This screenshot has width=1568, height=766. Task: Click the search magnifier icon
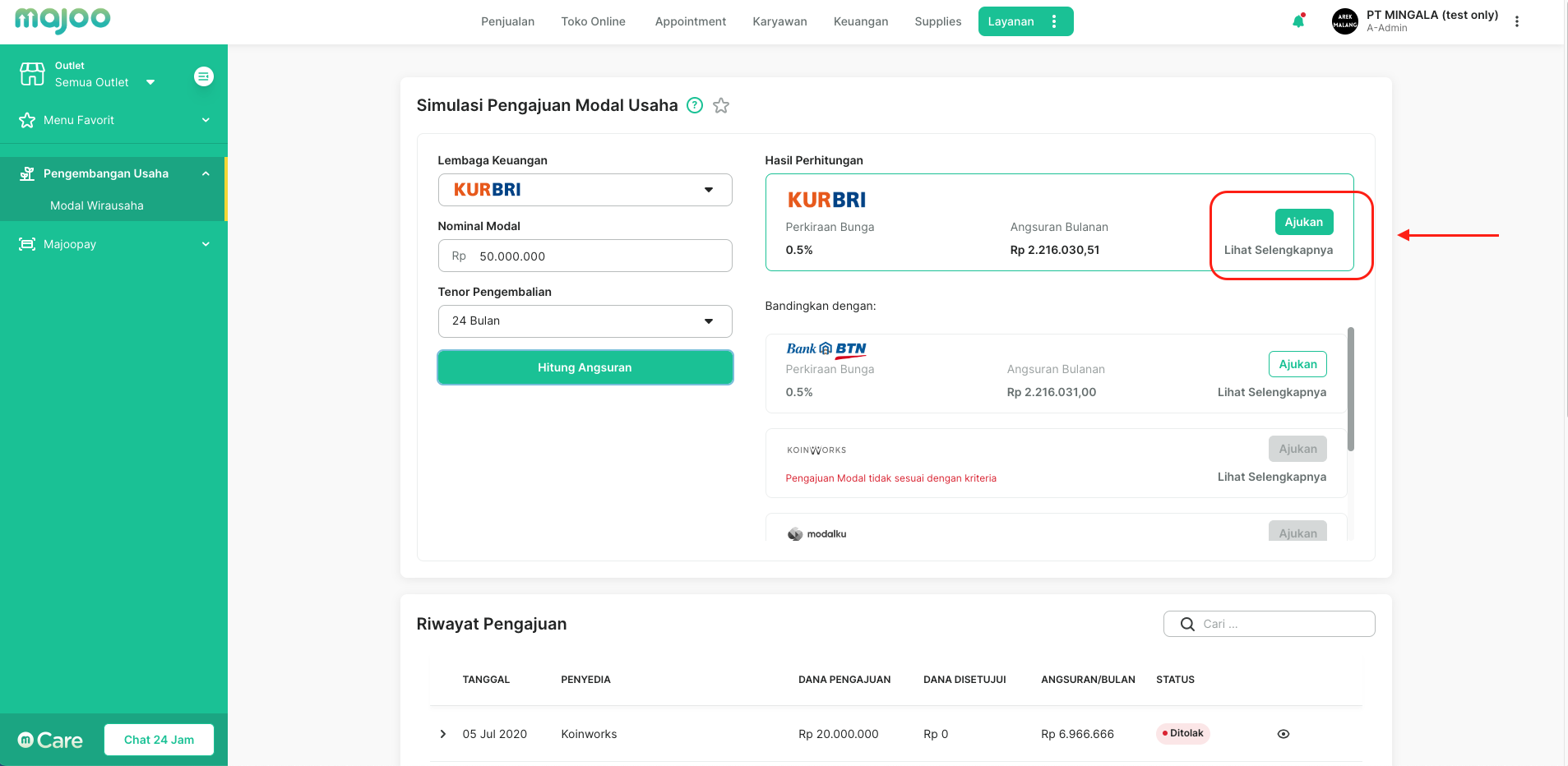point(1187,624)
